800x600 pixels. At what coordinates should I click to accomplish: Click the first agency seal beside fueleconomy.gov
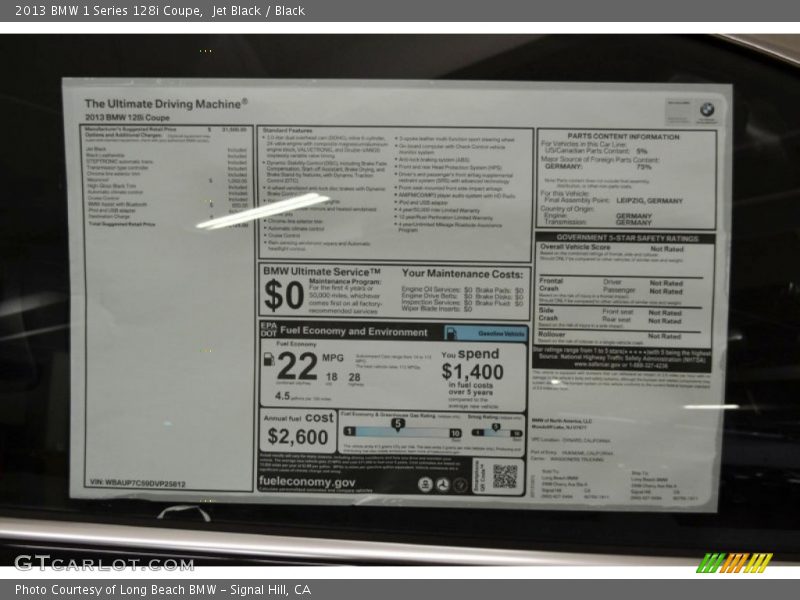(x=424, y=484)
